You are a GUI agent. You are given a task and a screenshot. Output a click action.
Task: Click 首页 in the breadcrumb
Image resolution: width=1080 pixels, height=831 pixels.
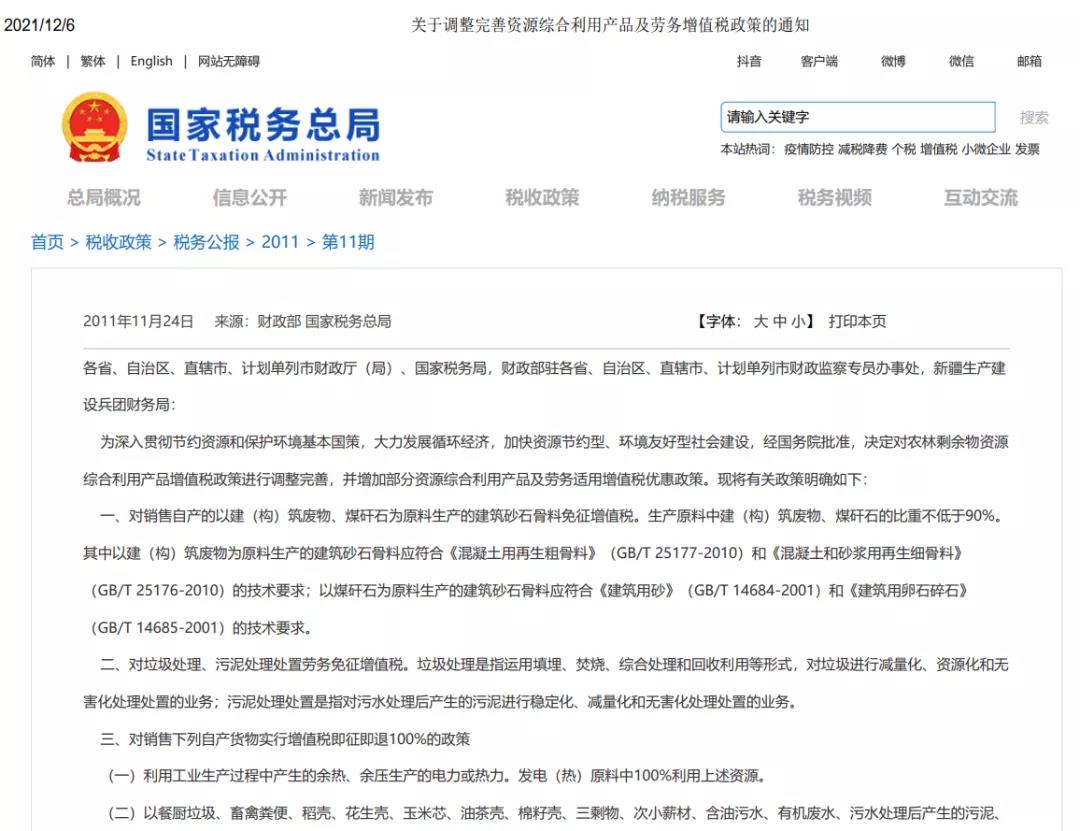[x=47, y=242]
